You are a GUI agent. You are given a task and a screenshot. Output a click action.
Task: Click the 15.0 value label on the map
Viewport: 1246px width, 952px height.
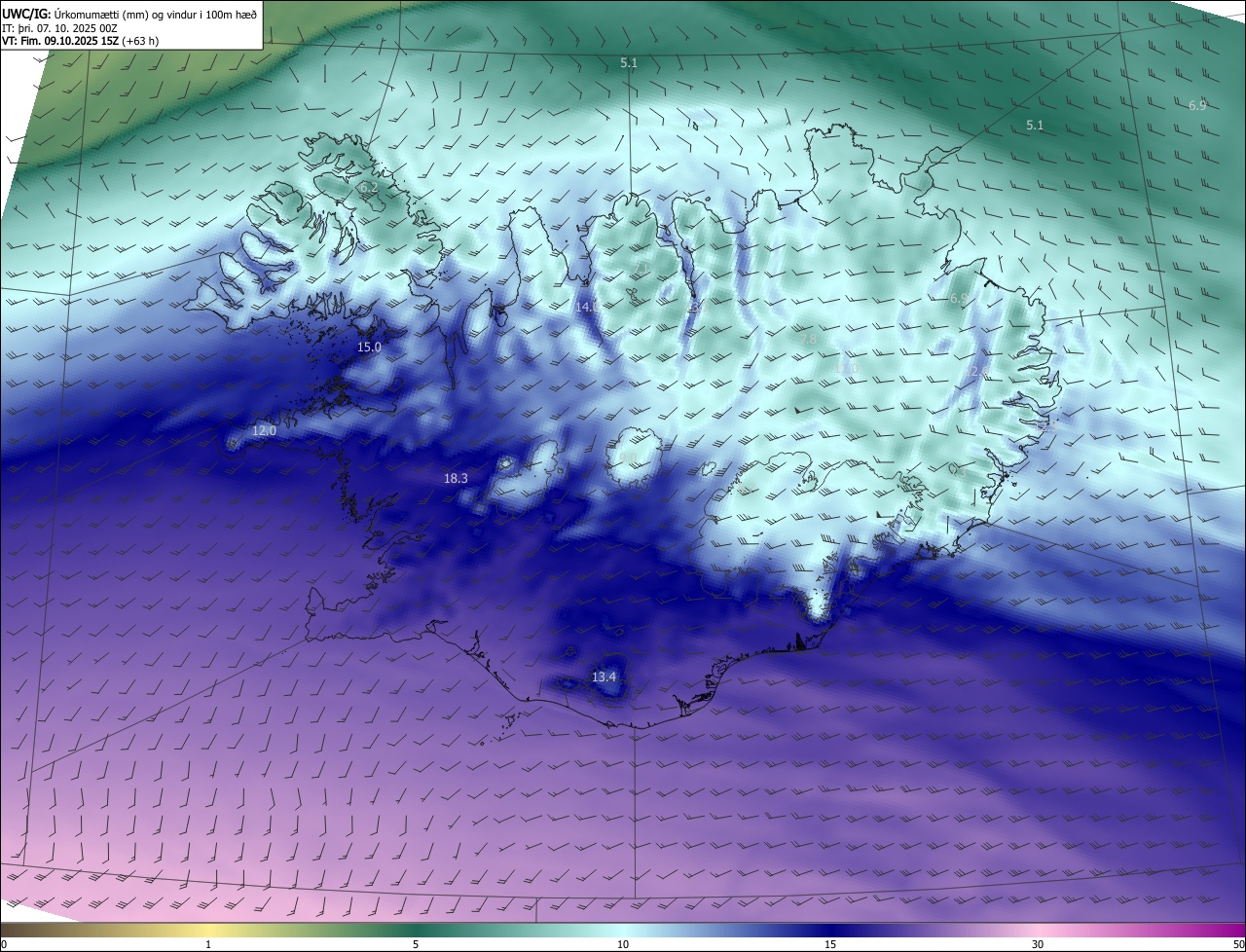(x=369, y=347)
